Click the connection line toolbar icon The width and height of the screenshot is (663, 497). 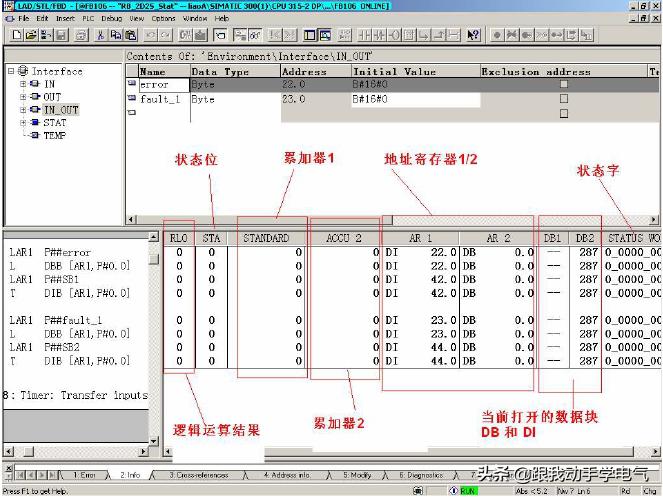tap(454, 35)
